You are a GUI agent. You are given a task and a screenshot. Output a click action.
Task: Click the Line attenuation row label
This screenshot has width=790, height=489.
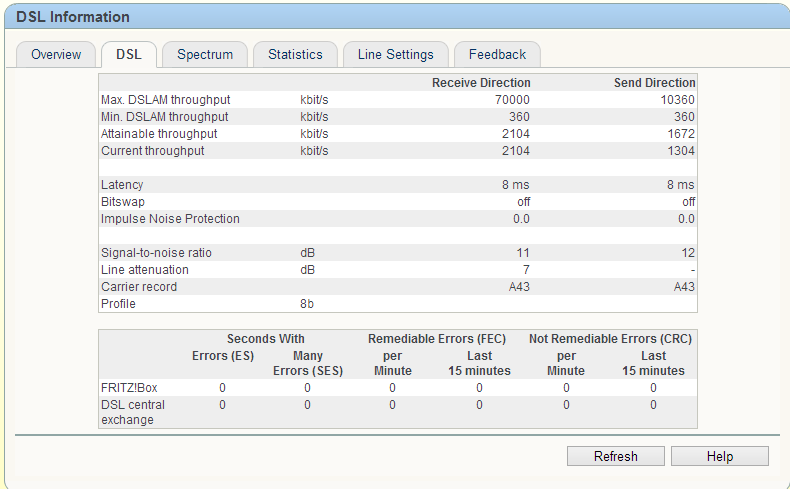coord(145,270)
